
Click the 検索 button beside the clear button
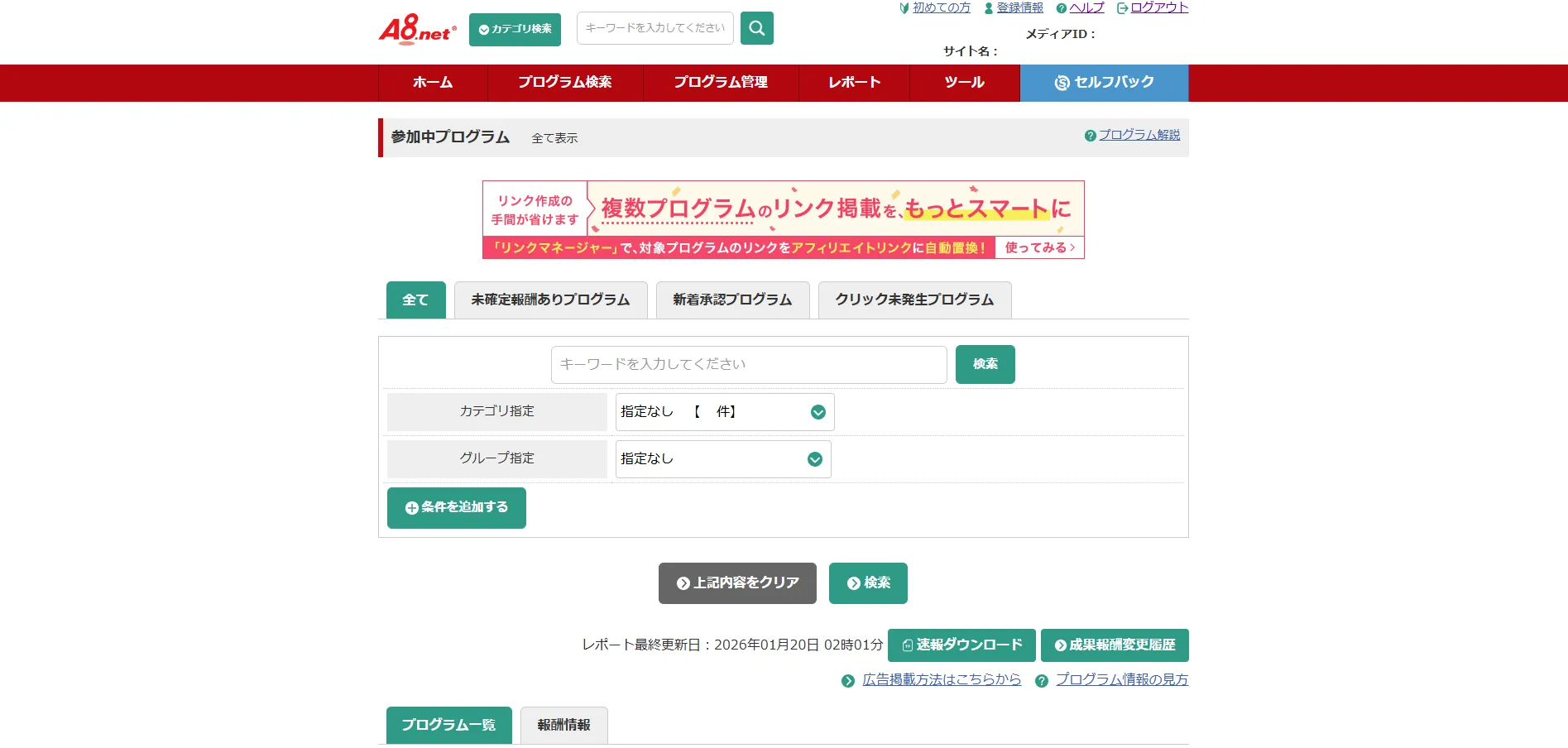coord(868,583)
